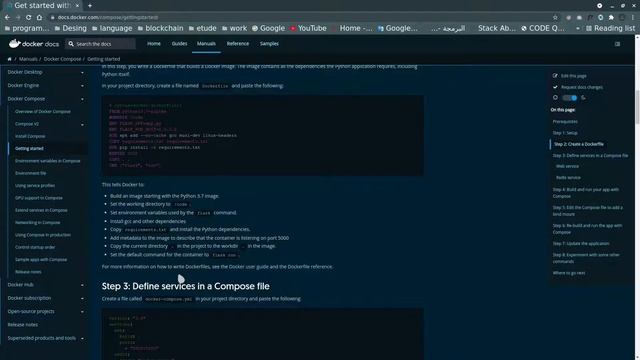
Task: Open the Home nav tab
Action: 154,44
